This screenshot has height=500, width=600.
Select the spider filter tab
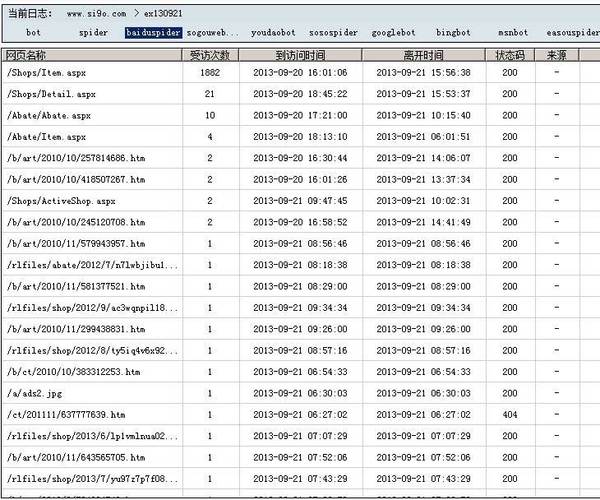(93, 33)
